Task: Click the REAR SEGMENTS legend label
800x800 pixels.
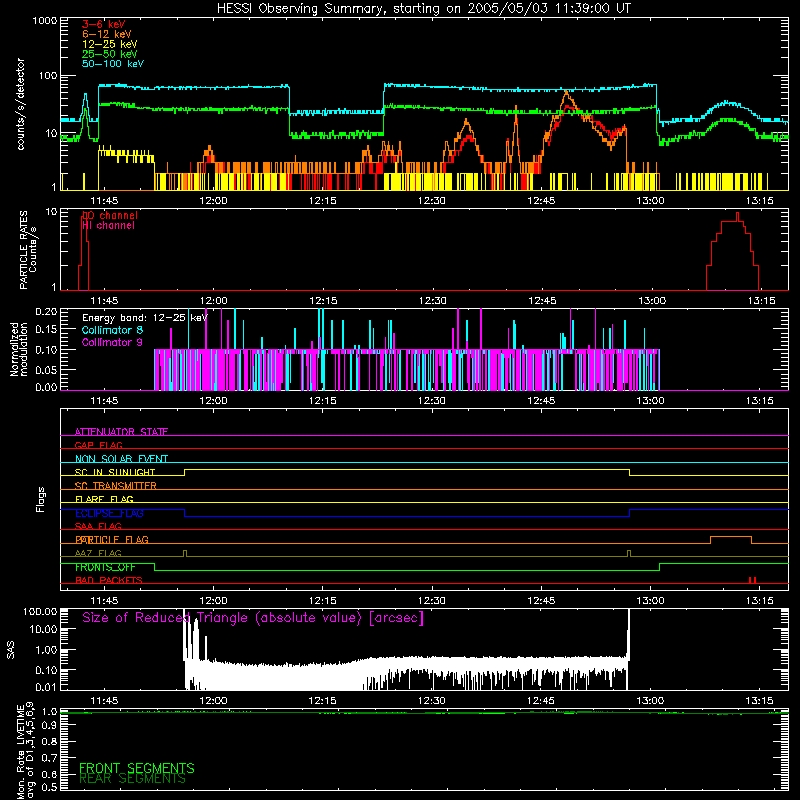Action: point(132,779)
